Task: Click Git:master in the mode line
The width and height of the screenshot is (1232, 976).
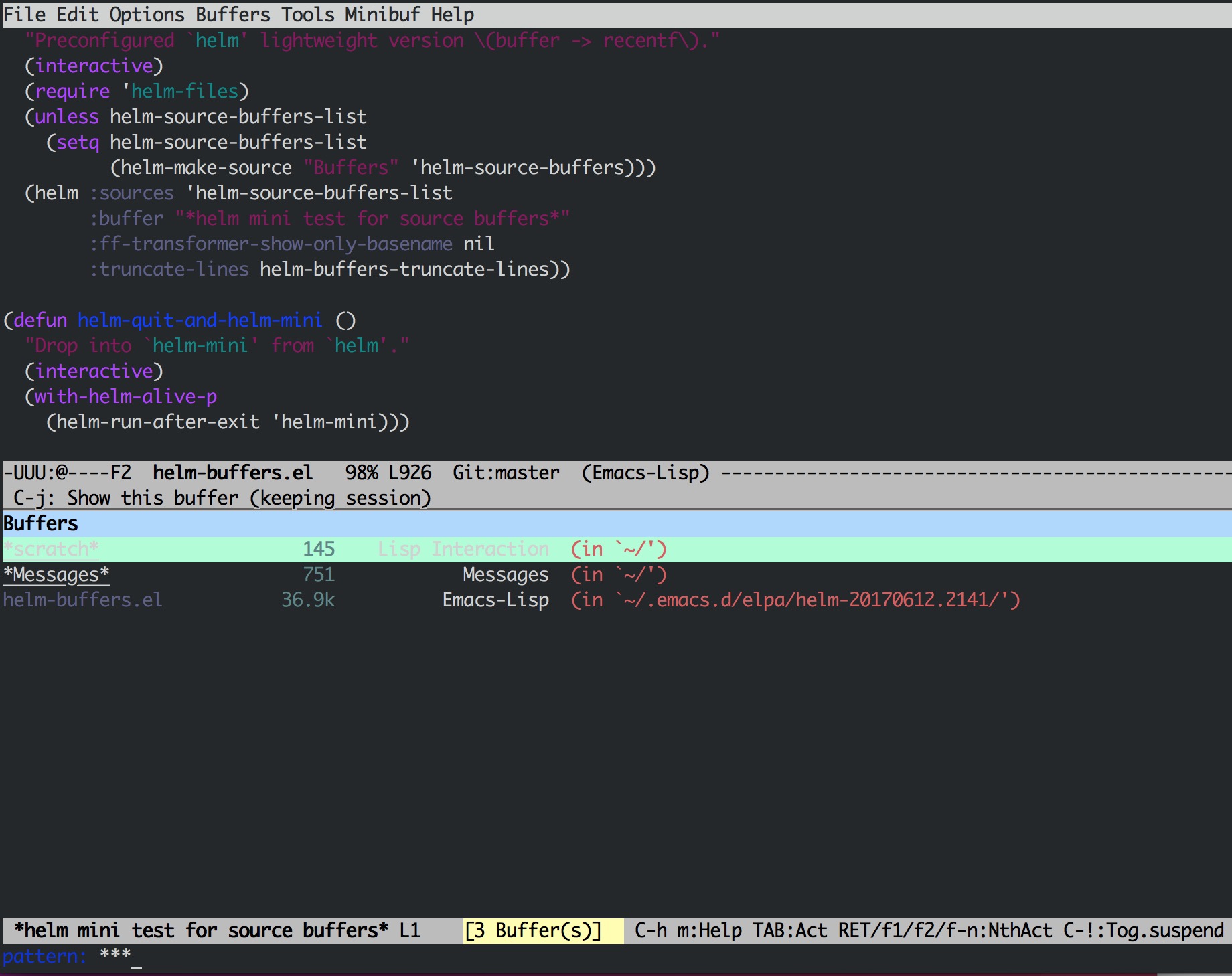Action: click(x=506, y=473)
